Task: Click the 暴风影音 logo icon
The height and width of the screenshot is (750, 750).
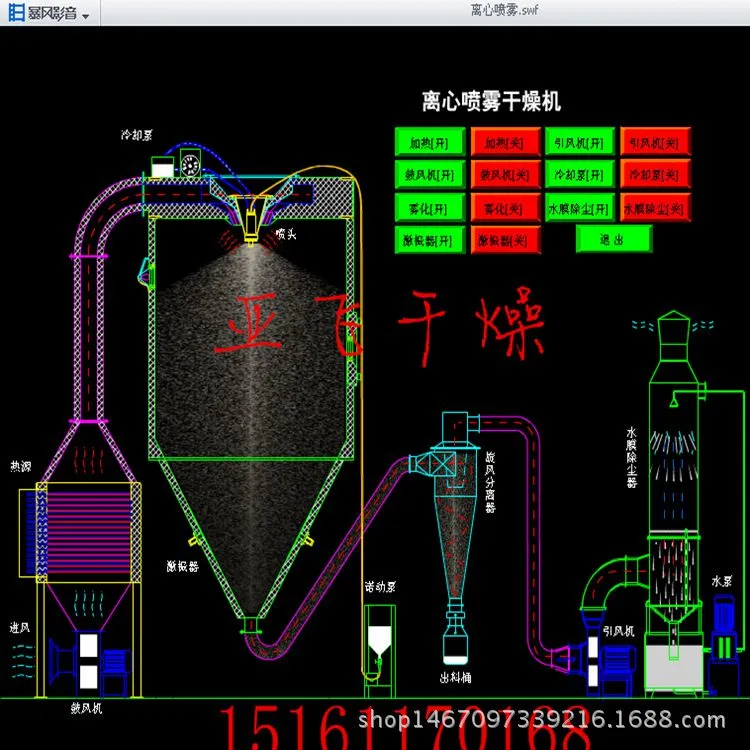Action: point(16,12)
